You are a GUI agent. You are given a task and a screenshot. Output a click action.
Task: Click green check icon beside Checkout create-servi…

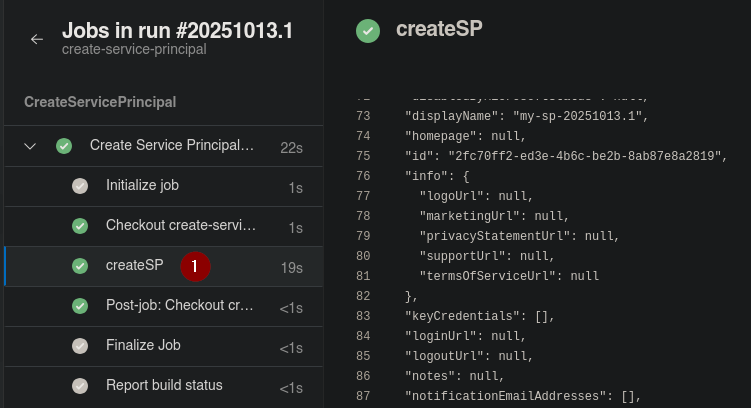pos(80,226)
